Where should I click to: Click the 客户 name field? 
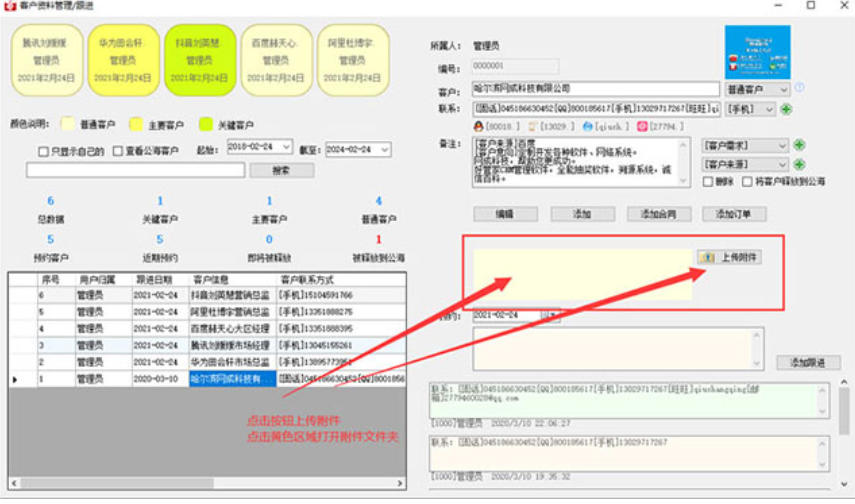tap(596, 89)
